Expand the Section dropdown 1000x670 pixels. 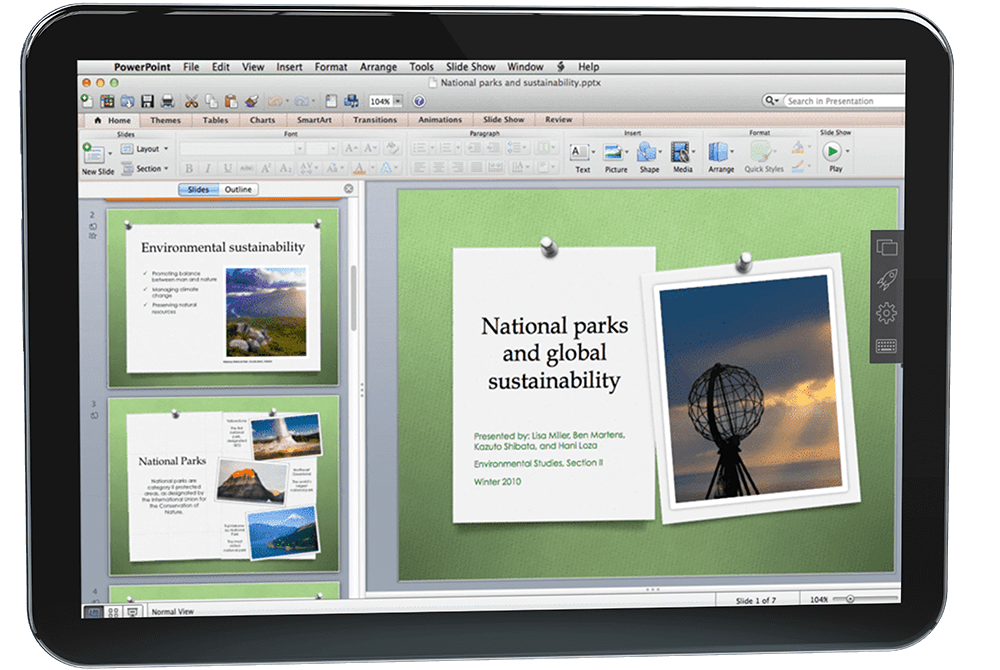pyautogui.click(x=145, y=168)
